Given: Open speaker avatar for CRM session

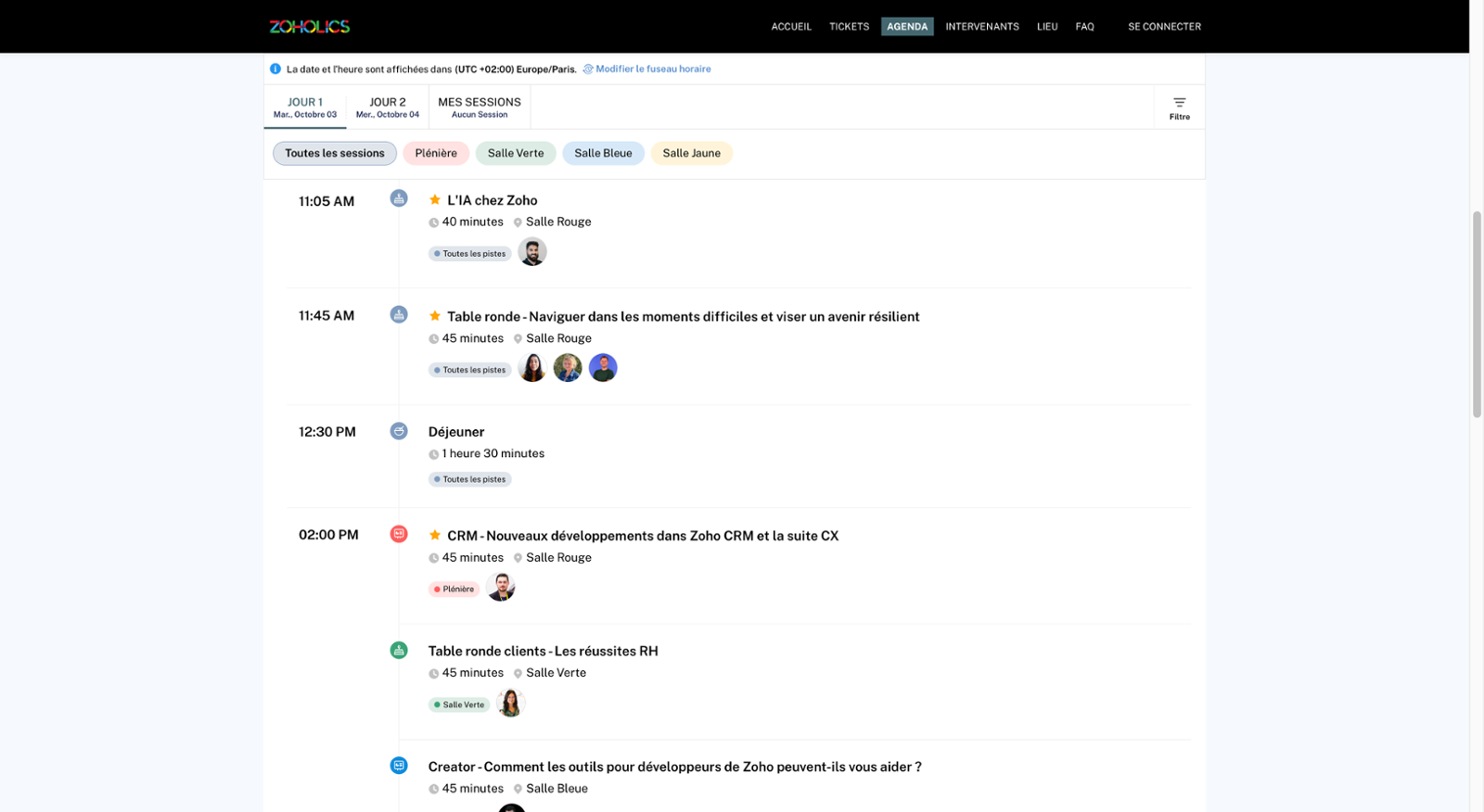Looking at the screenshot, I should click(x=501, y=587).
